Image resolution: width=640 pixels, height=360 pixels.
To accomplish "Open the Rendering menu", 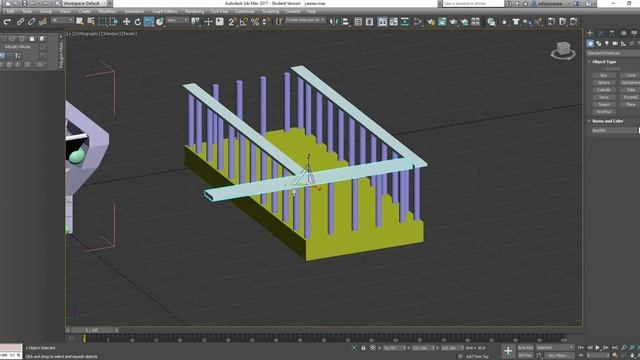I will click(x=194, y=11).
